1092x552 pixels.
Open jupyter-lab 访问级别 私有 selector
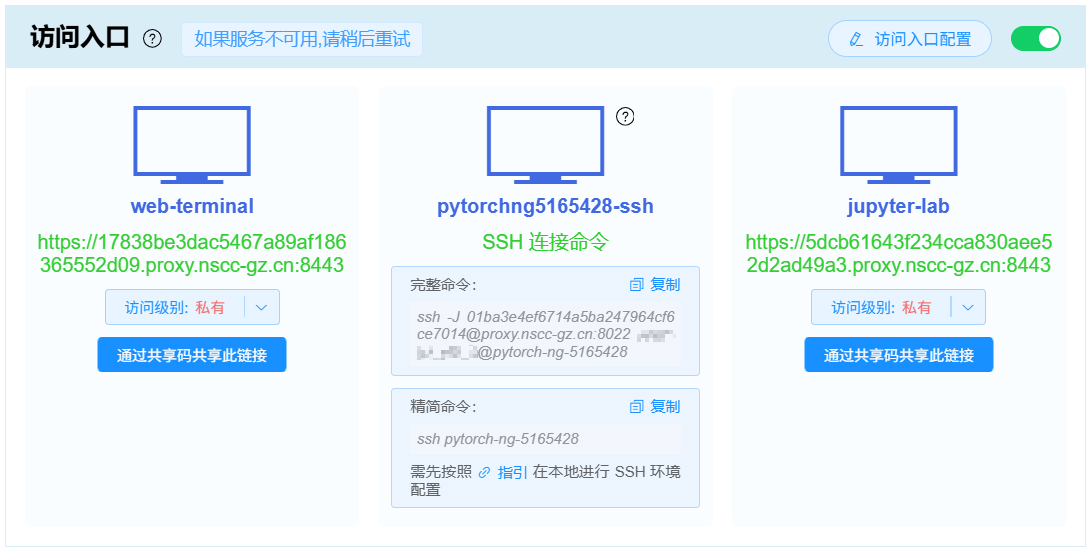881,307
